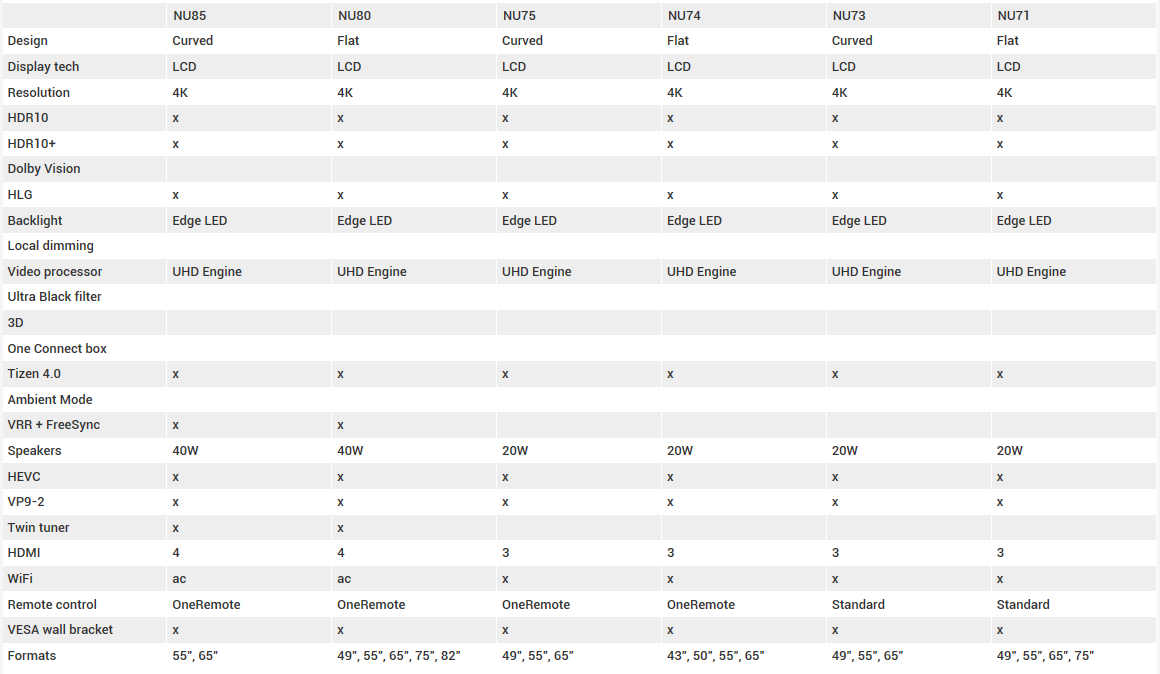1160x674 pixels.
Task: Click the Twin tuner row label
Action: 39,528
